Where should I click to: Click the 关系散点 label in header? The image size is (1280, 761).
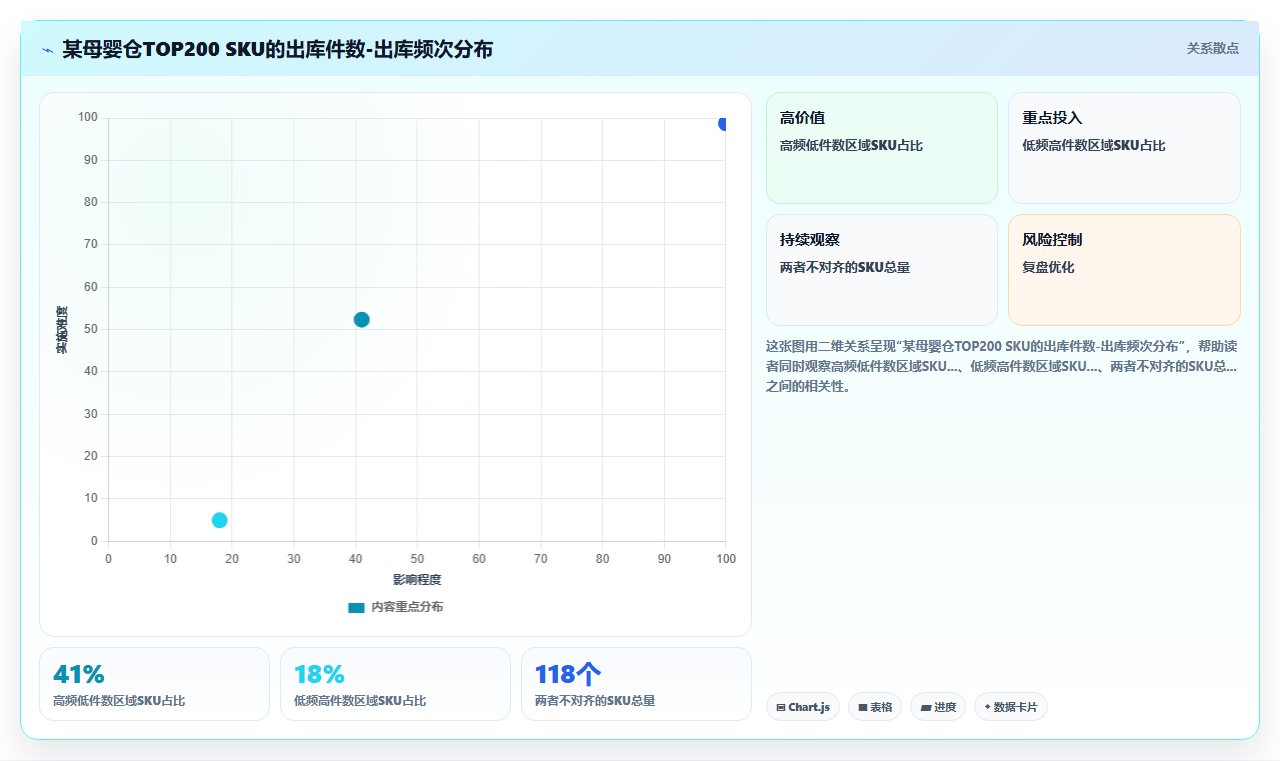1213,48
